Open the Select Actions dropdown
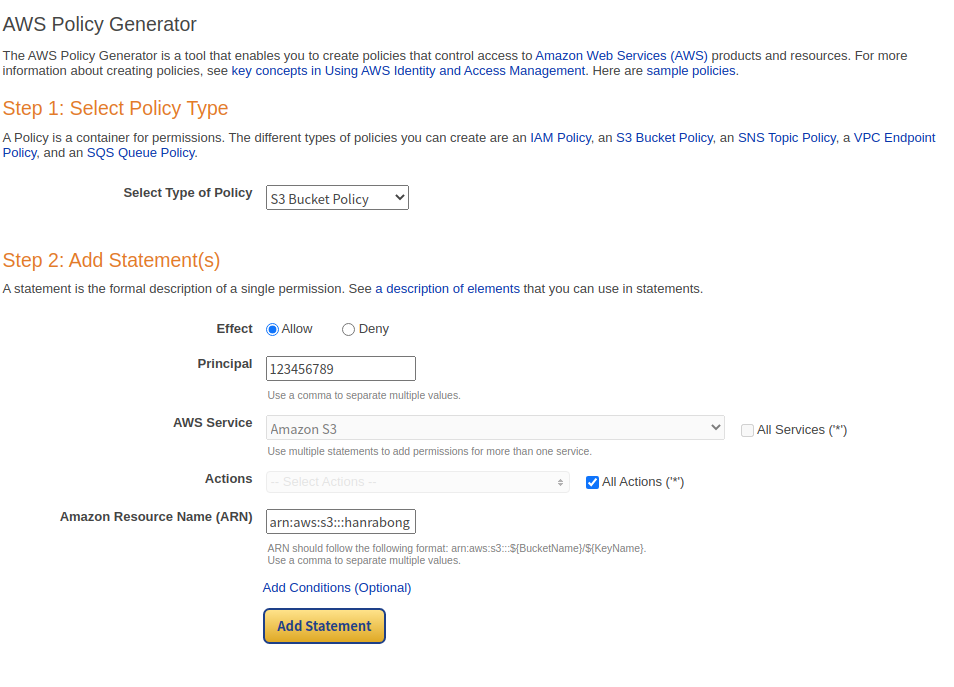The height and width of the screenshot is (687, 954). point(417,482)
